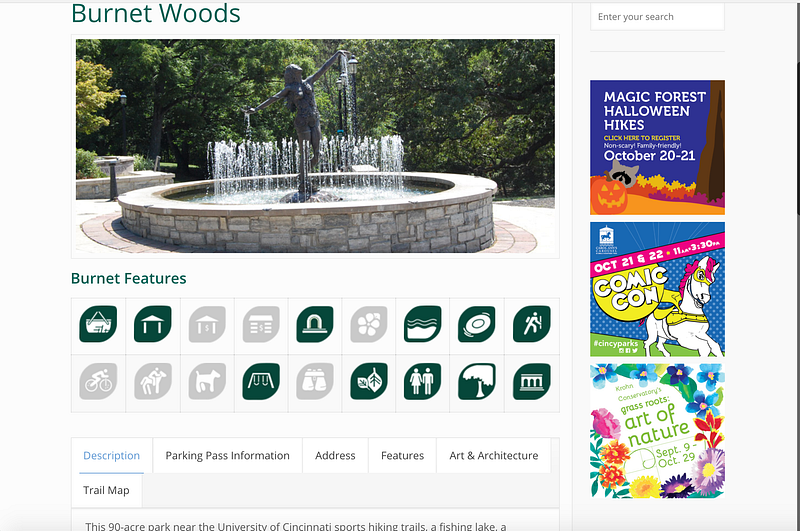
Task: Click the 'Enter your search' field
Action: (x=657, y=17)
